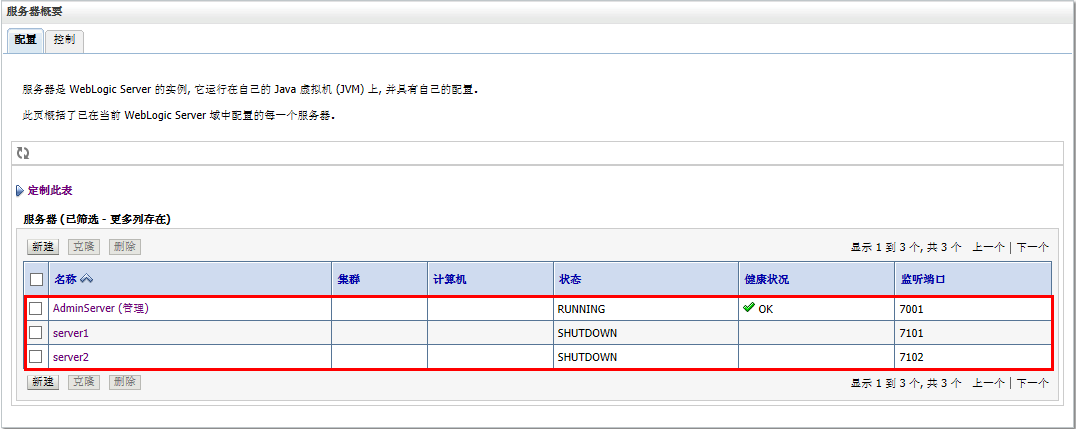The image size is (1076, 429).
Task: Sort by the 集群 column header
Action: pyautogui.click(x=349, y=279)
